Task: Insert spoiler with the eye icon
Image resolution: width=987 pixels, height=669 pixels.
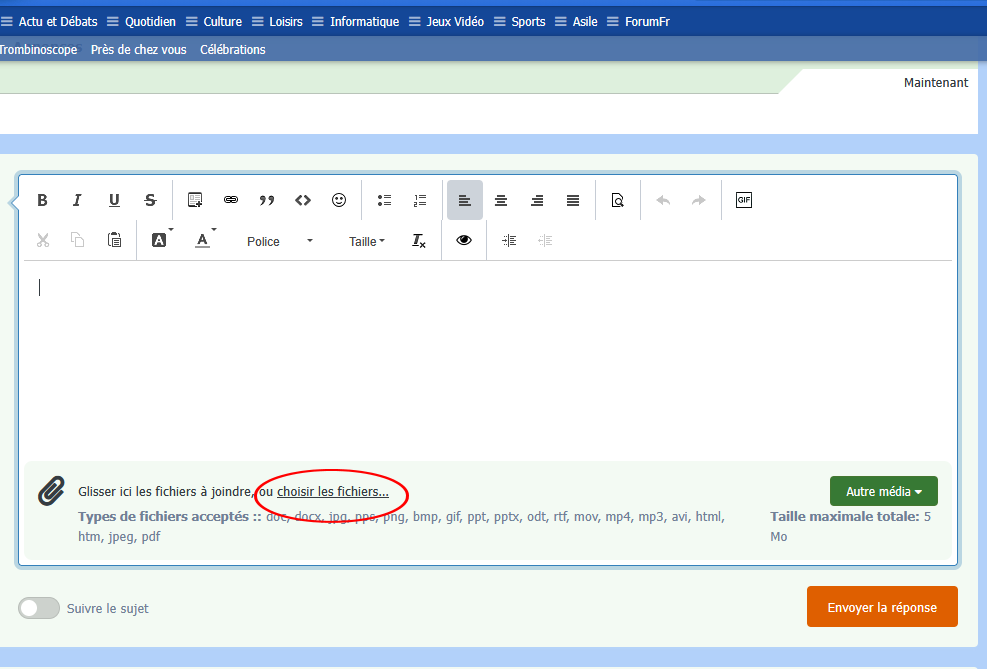Action: (x=464, y=240)
